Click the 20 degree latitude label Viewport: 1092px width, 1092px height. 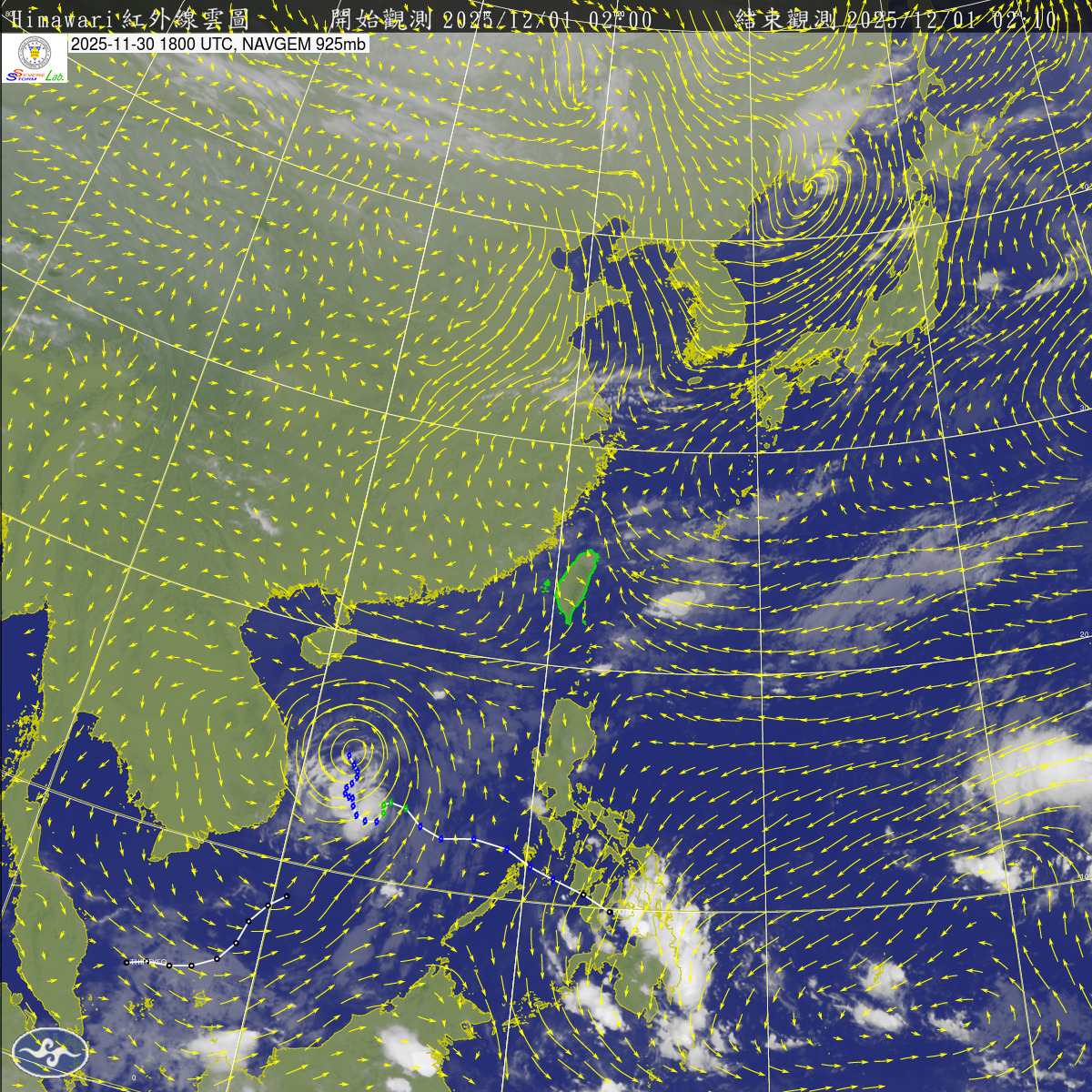(x=1084, y=634)
